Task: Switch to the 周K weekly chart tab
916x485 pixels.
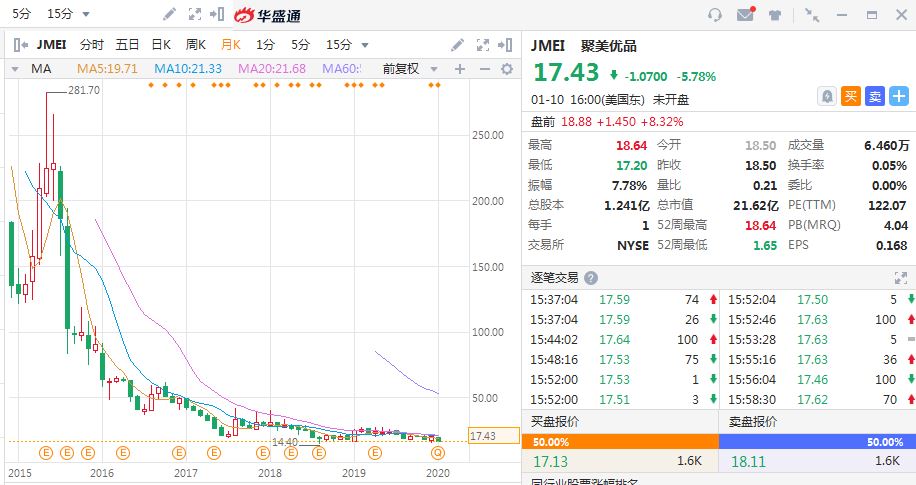Action: (196, 45)
